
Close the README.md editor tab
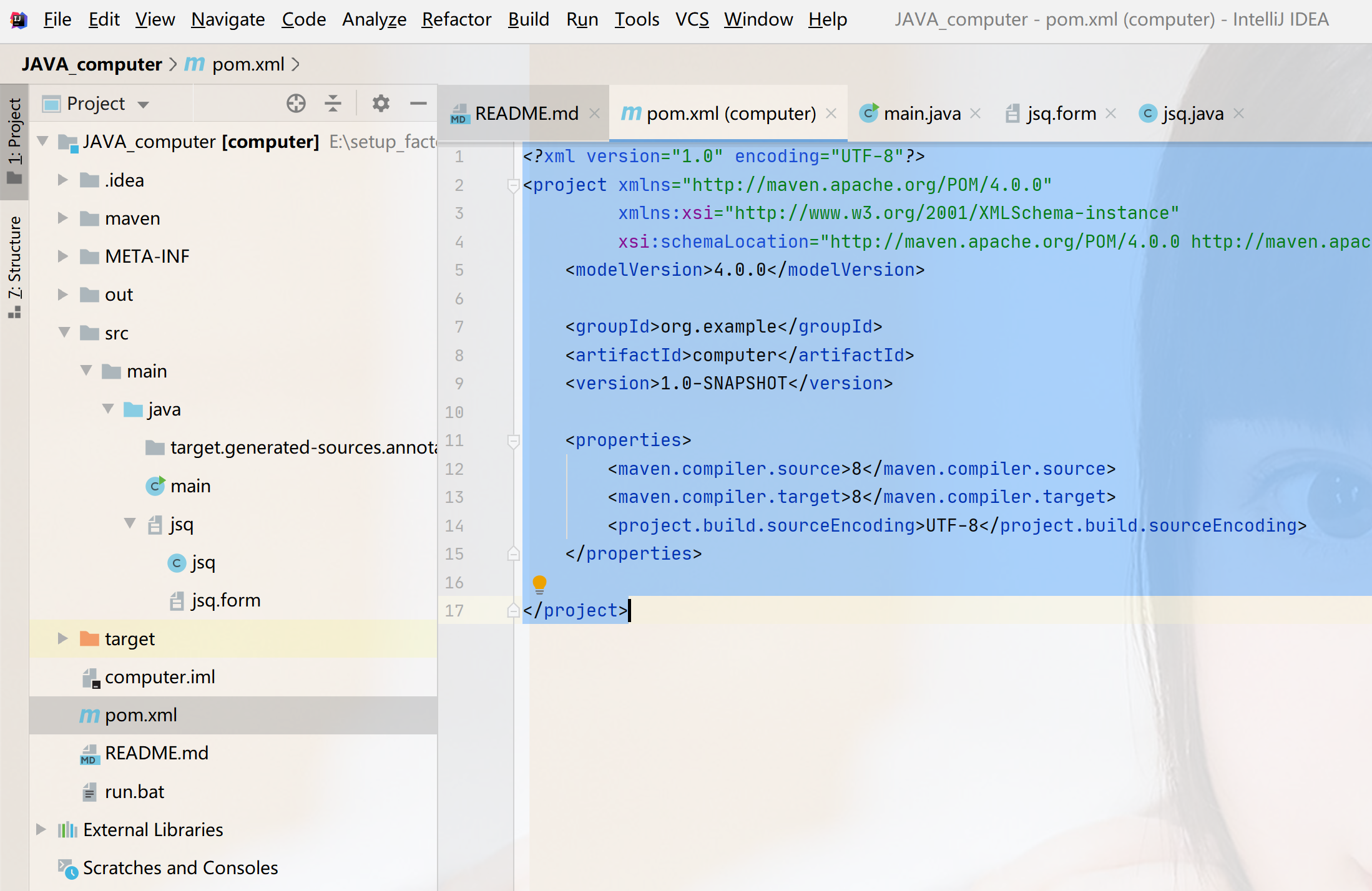point(595,114)
